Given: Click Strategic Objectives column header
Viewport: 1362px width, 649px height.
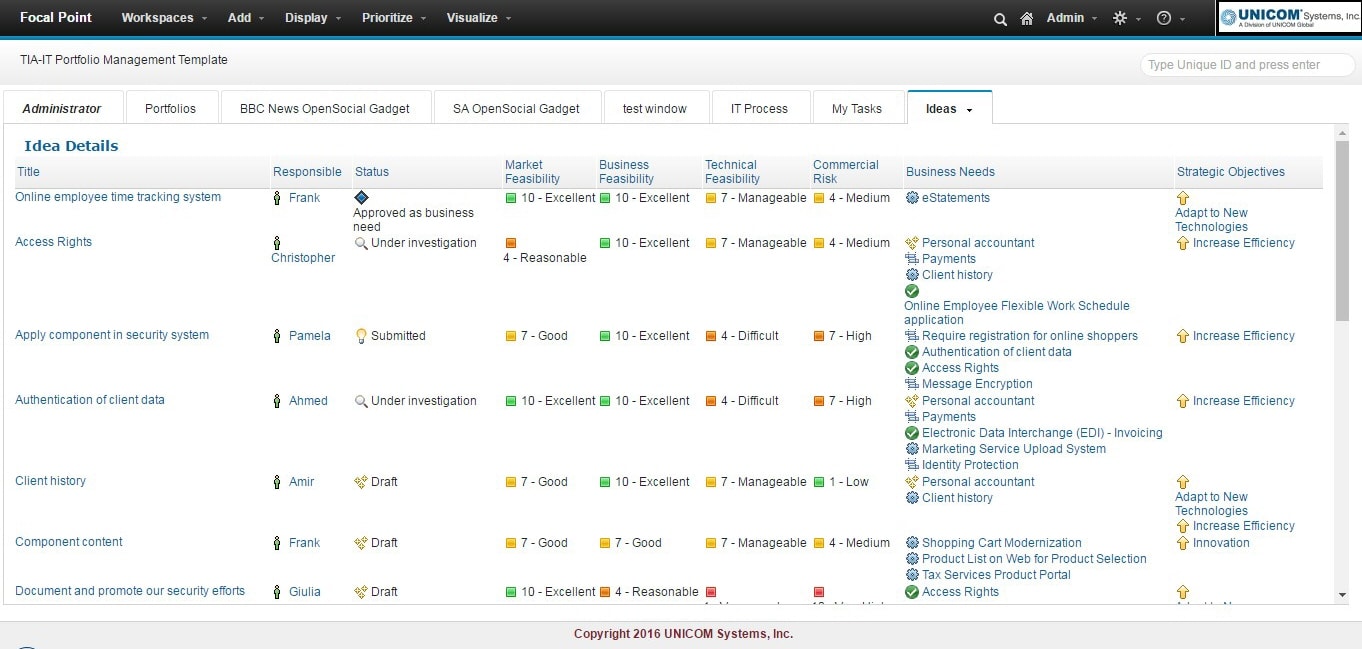Looking at the screenshot, I should (1231, 172).
